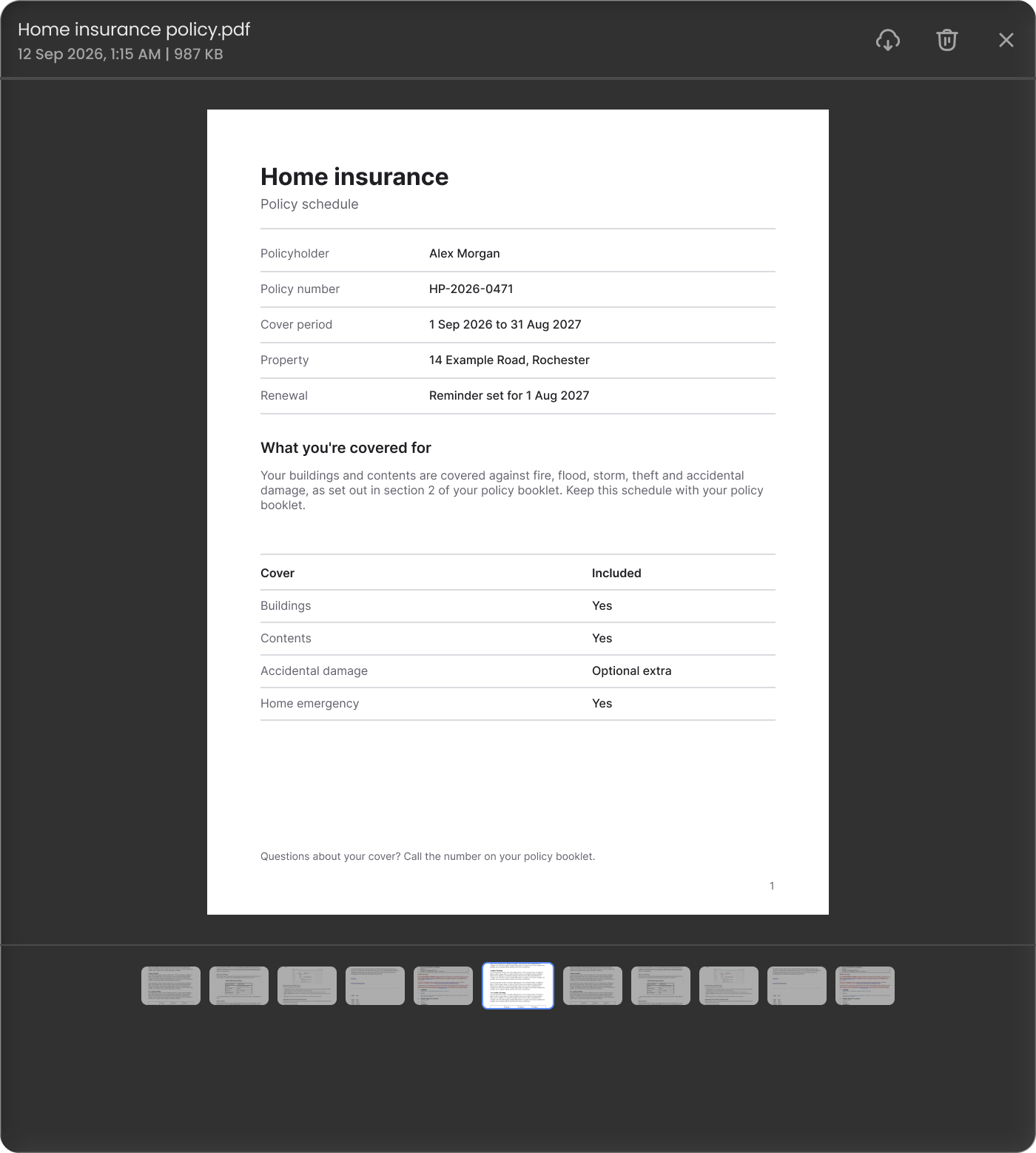1036x1153 pixels.
Task: Click the 'Buildings' table row label
Action: coord(286,606)
